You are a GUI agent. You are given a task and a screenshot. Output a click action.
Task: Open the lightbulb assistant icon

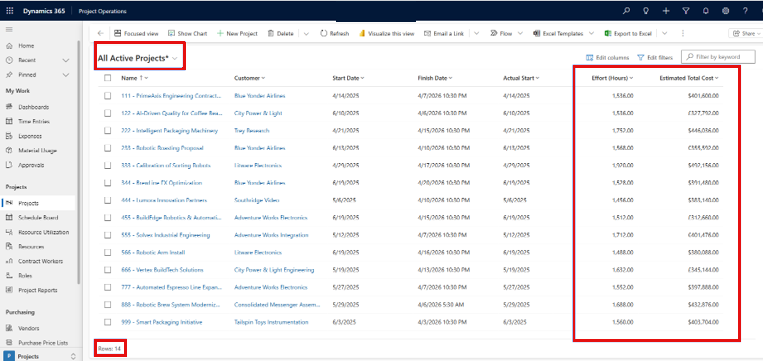click(646, 11)
